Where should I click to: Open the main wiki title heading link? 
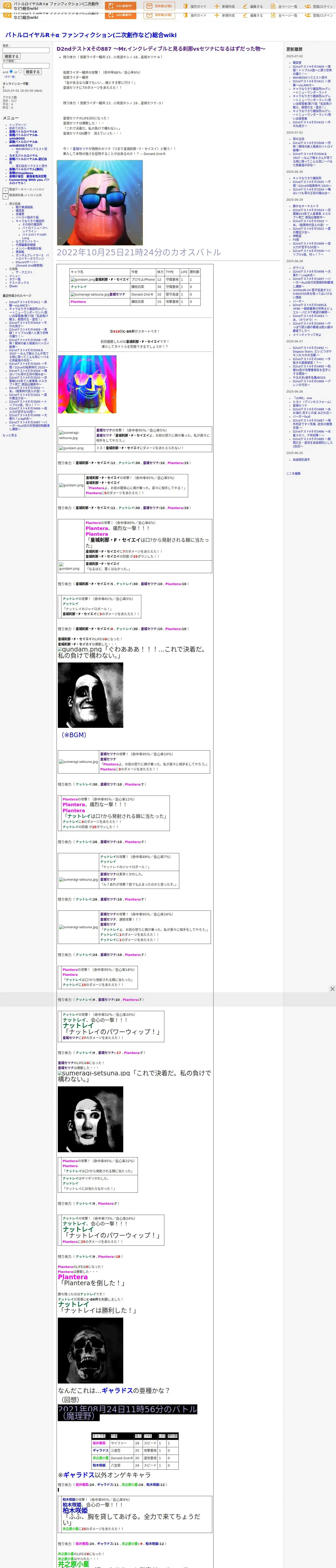coord(91,35)
